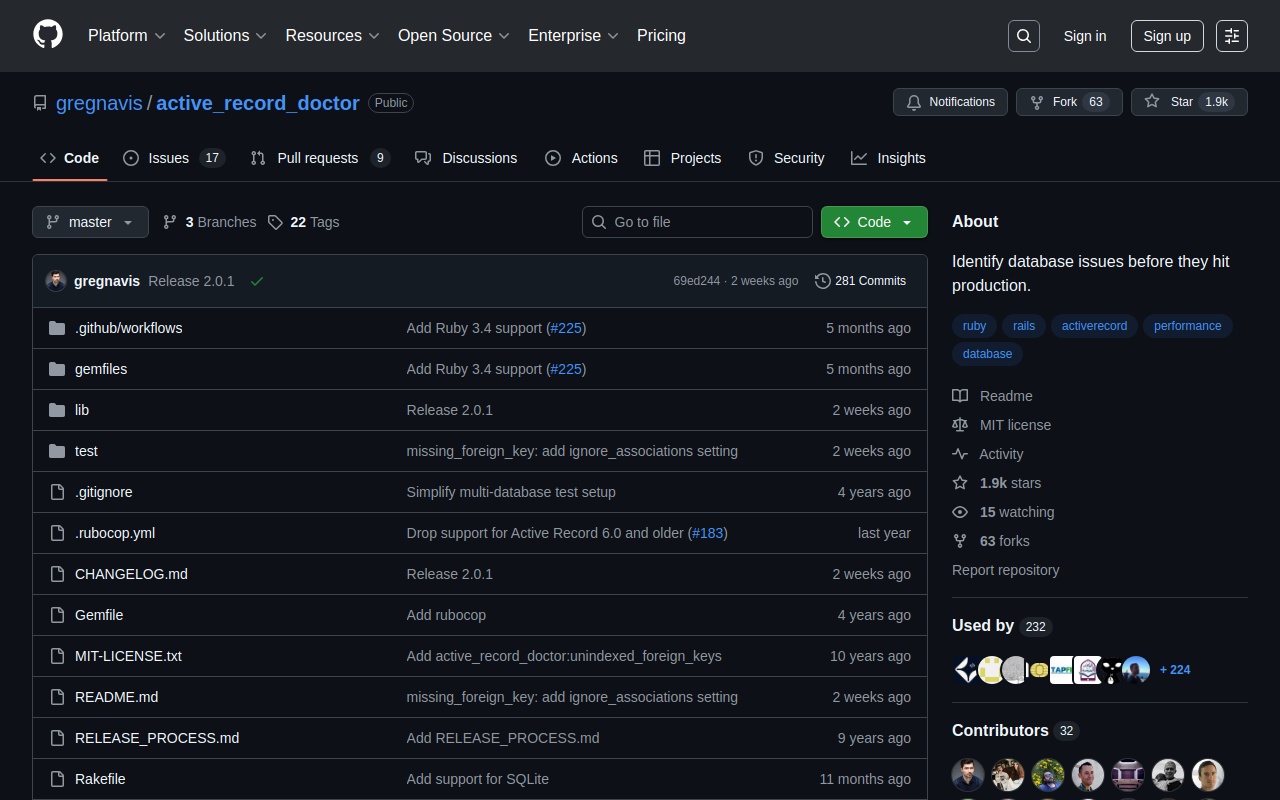Click the green checkmark next to Release 2.0.1
The width and height of the screenshot is (1280, 800).
[257, 281]
